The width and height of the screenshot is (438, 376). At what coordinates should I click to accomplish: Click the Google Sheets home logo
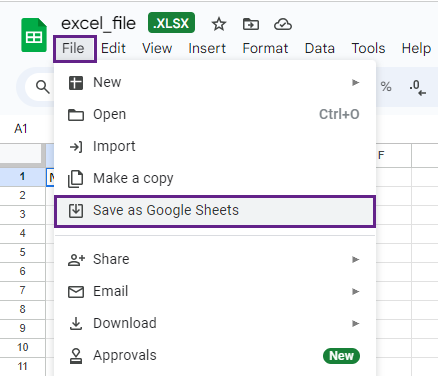[34, 35]
